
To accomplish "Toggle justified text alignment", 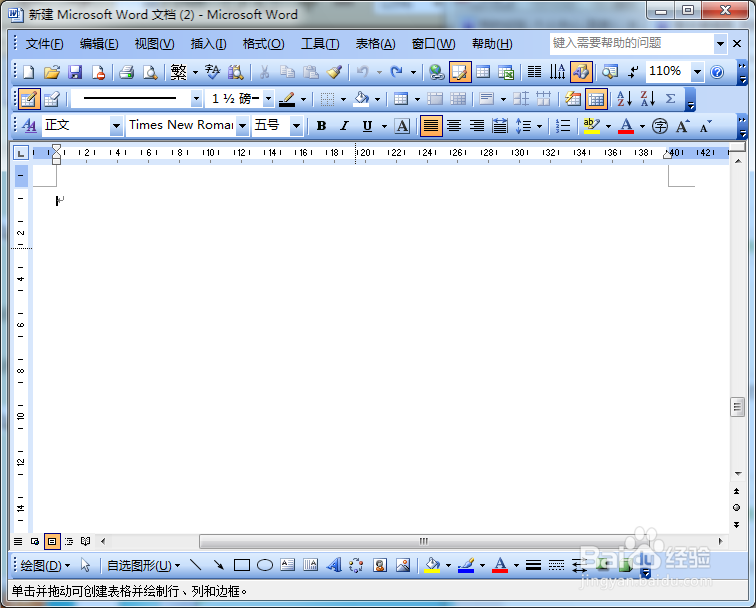I will point(431,126).
